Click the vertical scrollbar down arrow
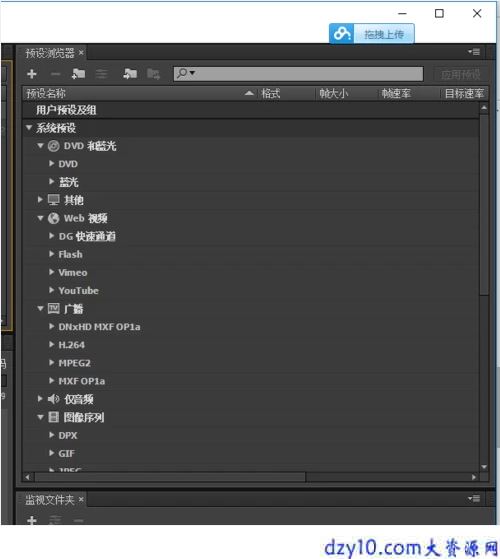Image resolution: width=500 pixels, height=559 pixels. (x=484, y=467)
